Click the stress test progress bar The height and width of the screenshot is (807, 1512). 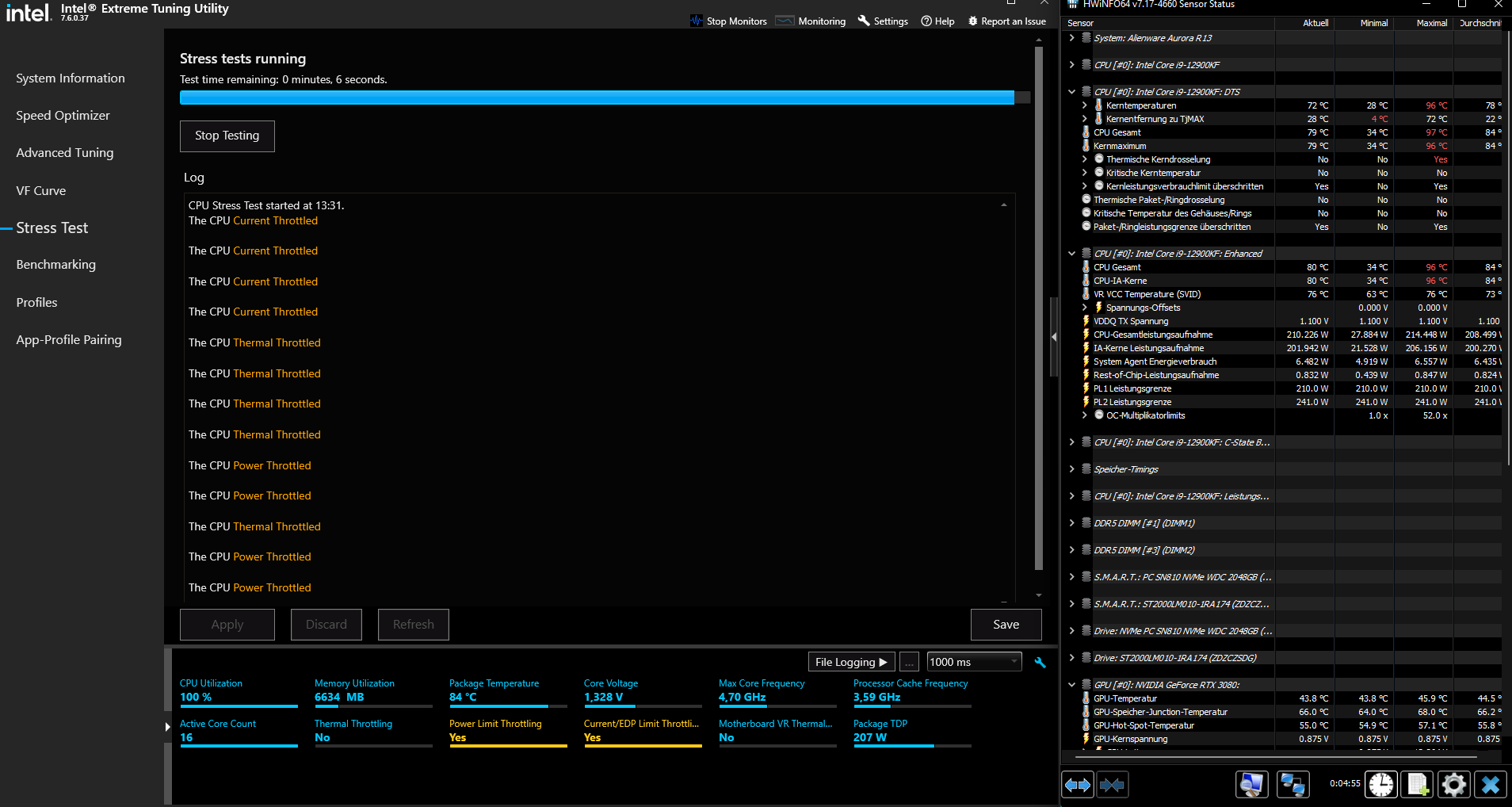605,98
